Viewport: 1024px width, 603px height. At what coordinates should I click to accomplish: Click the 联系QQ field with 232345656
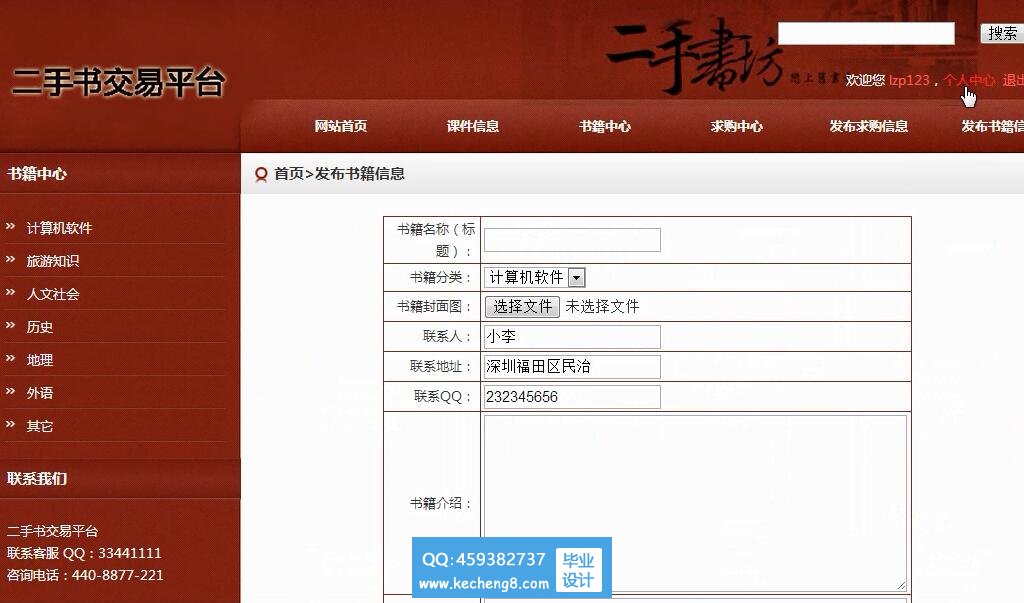click(572, 397)
